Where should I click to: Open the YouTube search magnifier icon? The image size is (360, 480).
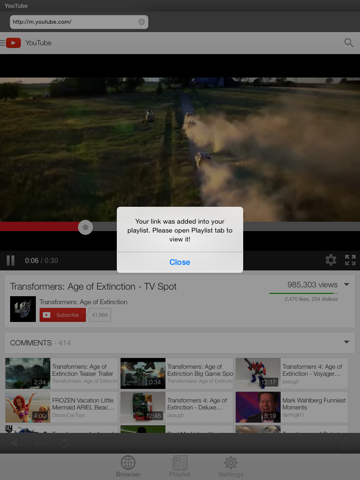click(348, 43)
